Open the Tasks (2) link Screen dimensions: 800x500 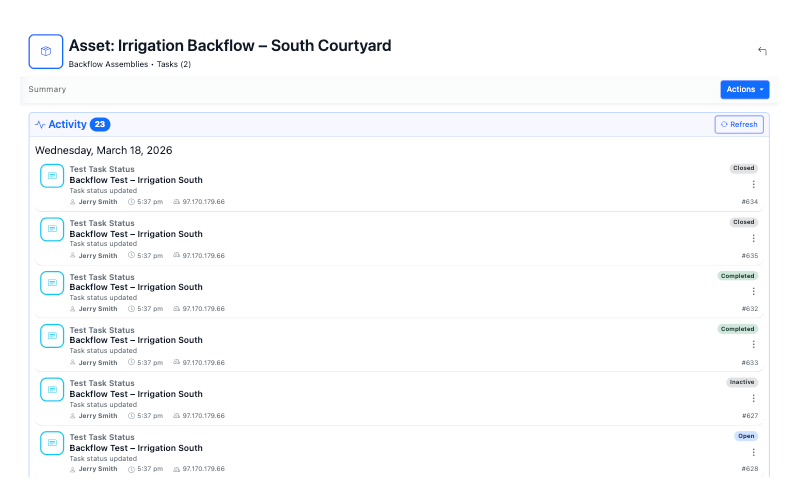[174, 64]
